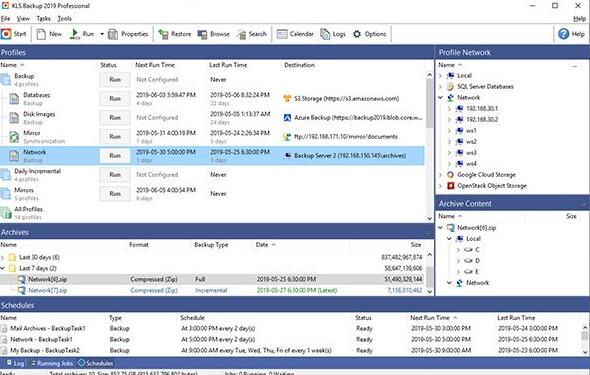Screen dimensions: 590x375
Task: Open the Help menu in menu bar
Action: click(579, 18)
